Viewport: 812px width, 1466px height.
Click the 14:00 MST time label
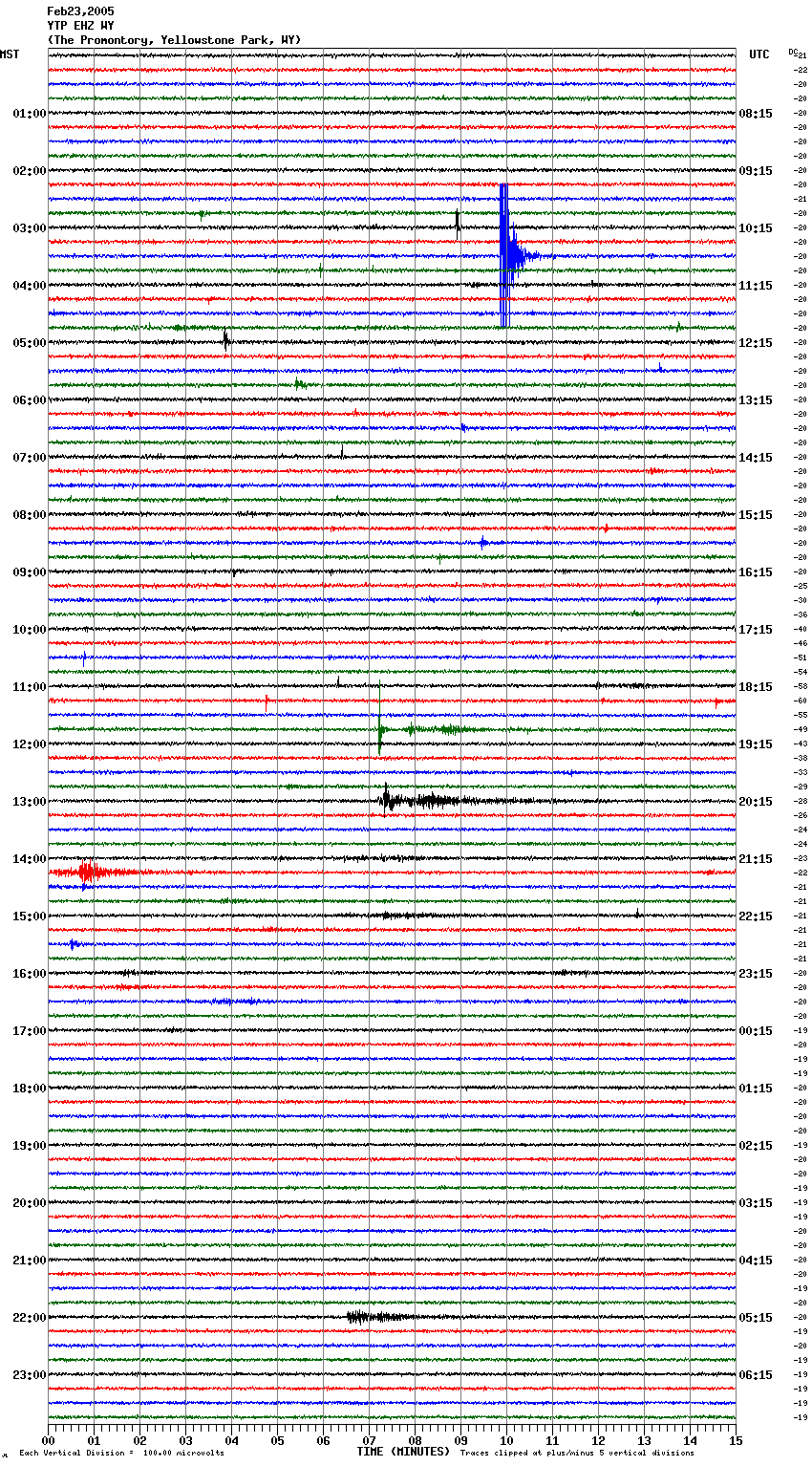pos(30,859)
